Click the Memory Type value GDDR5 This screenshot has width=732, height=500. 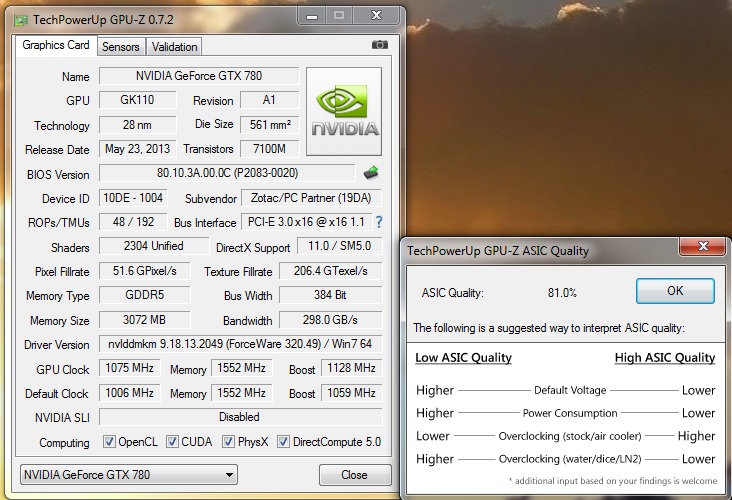[145, 295]
